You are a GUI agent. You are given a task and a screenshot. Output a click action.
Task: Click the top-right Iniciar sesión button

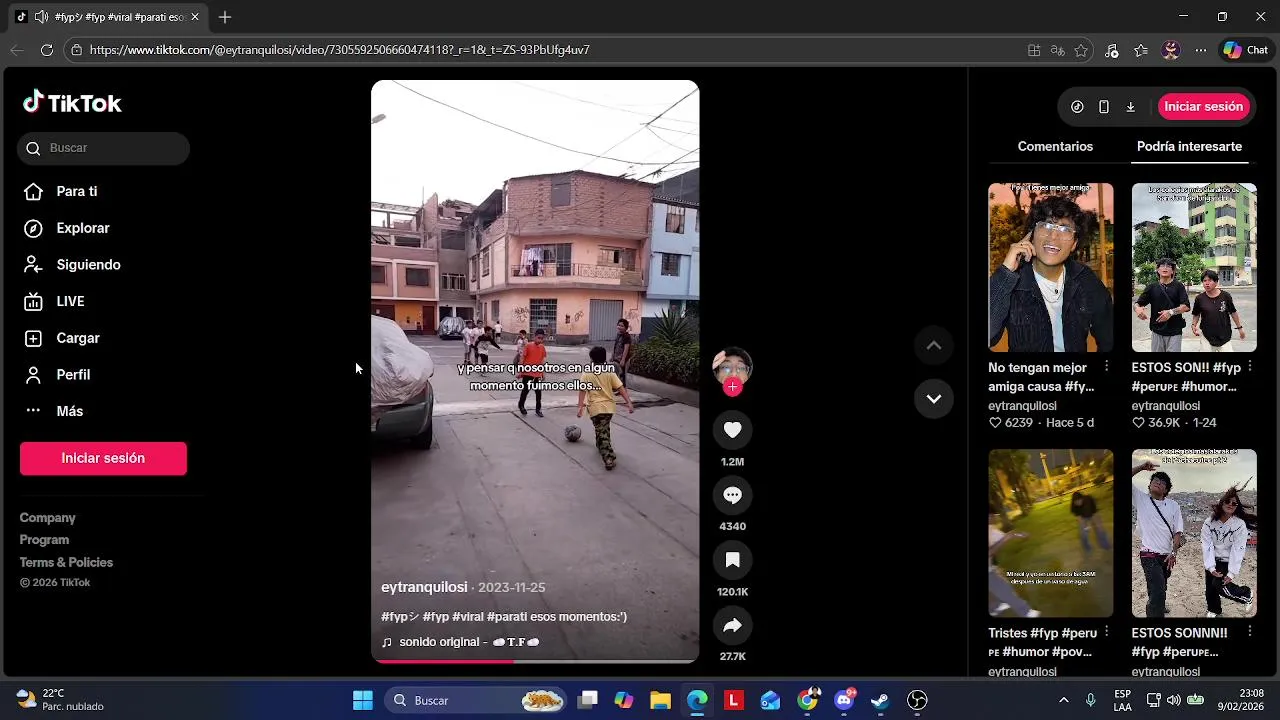click(1204, 106)
